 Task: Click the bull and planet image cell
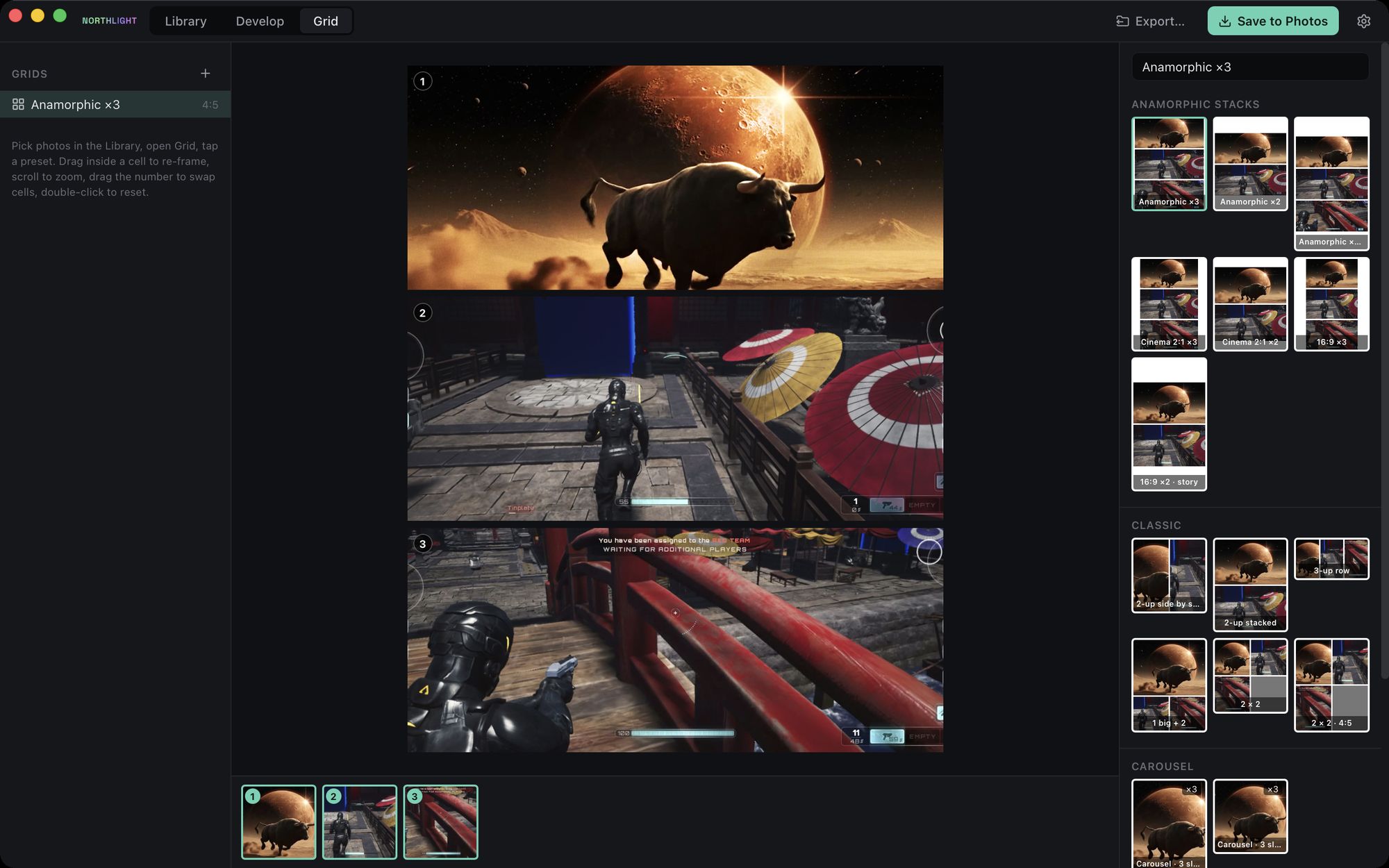[x=675, y=178]
